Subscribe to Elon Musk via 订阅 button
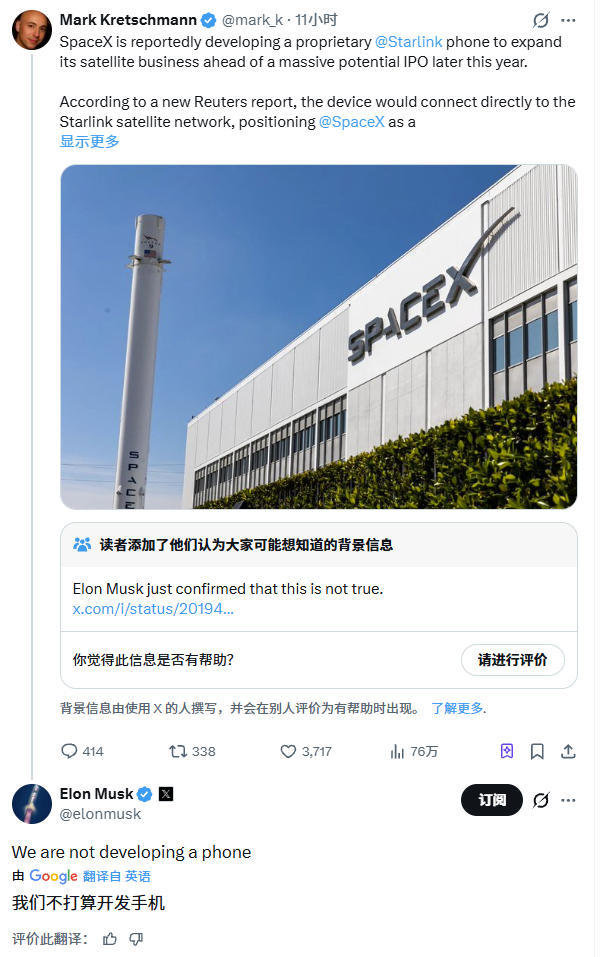Viewport: 603px width, 957px height. (x=492, y=800)
